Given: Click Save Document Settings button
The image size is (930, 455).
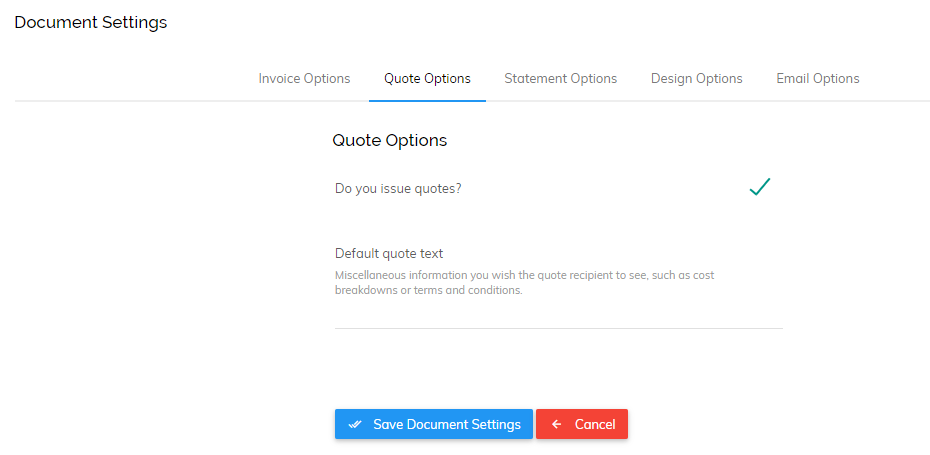Looking at the screenshot, I should [434, 424].
